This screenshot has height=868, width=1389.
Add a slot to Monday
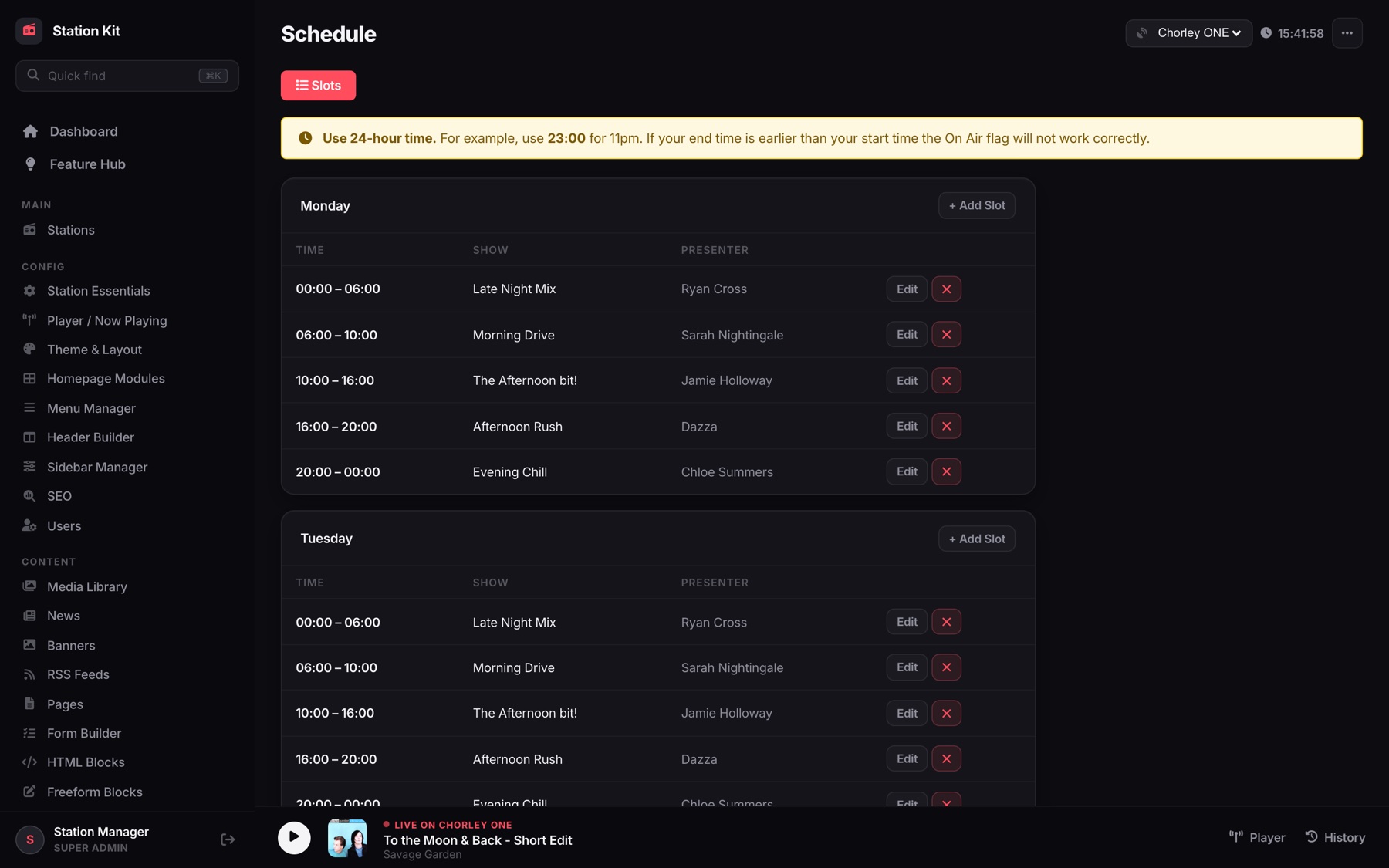point(977,205)
